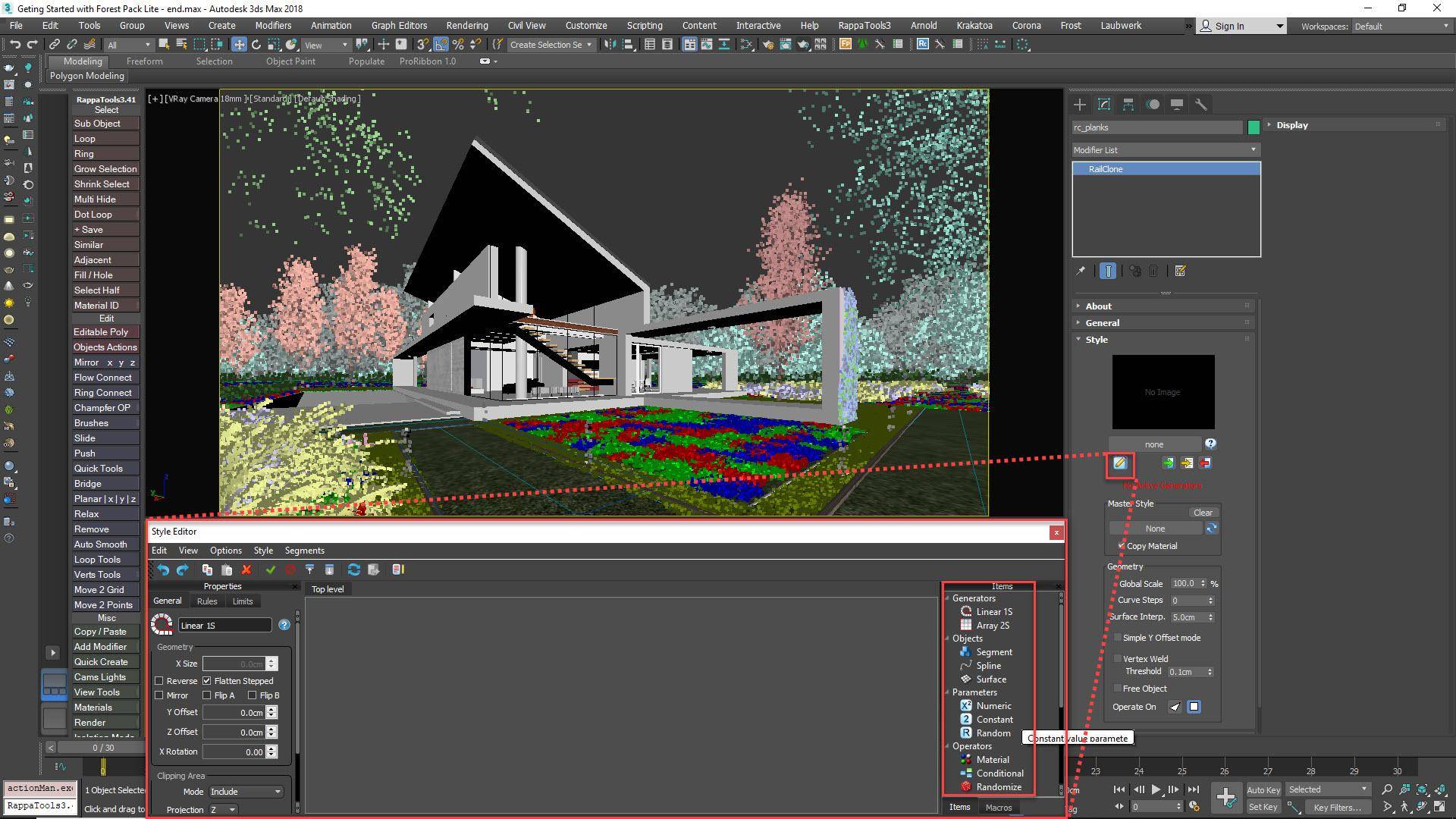Viewport: 1456px width, 819px height.
Task: Toggle the Free Object checkbox
Action: point(1119,688)
